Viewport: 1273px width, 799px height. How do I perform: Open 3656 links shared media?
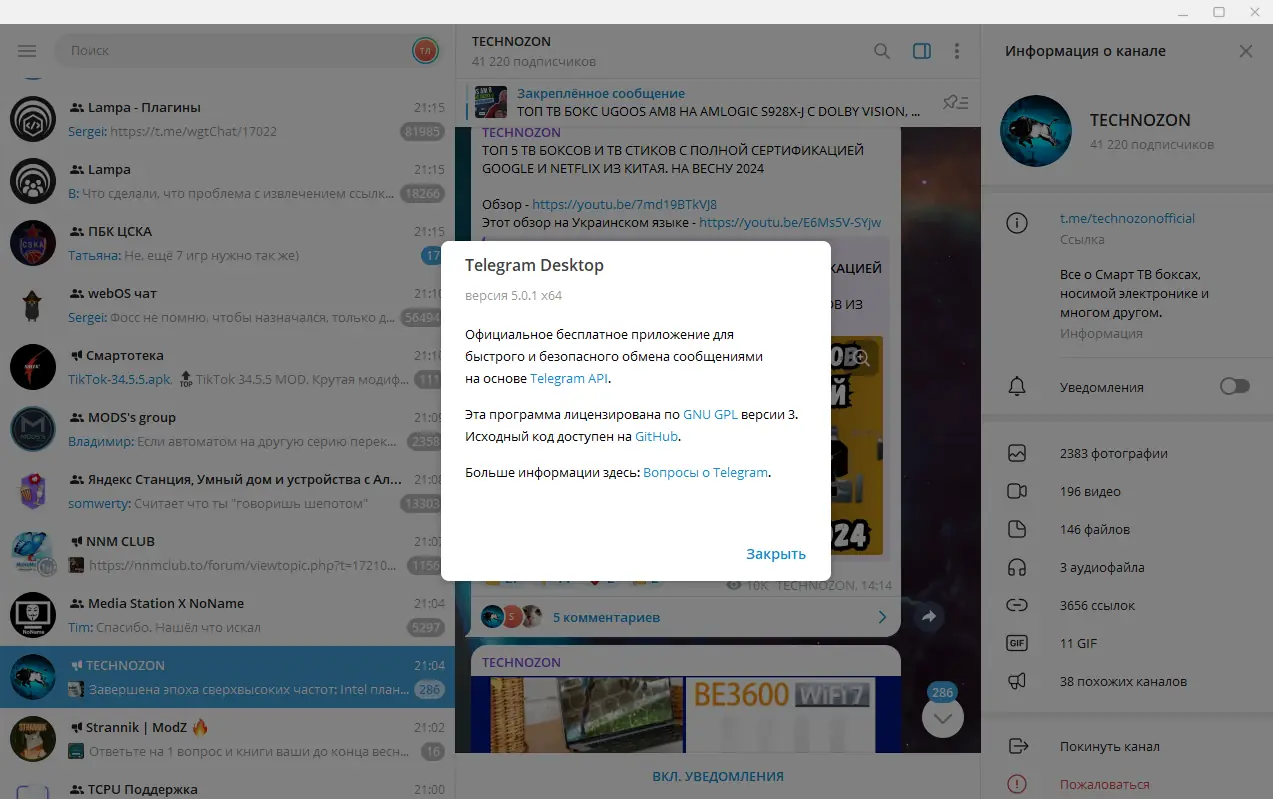(x=1127, y=605)
